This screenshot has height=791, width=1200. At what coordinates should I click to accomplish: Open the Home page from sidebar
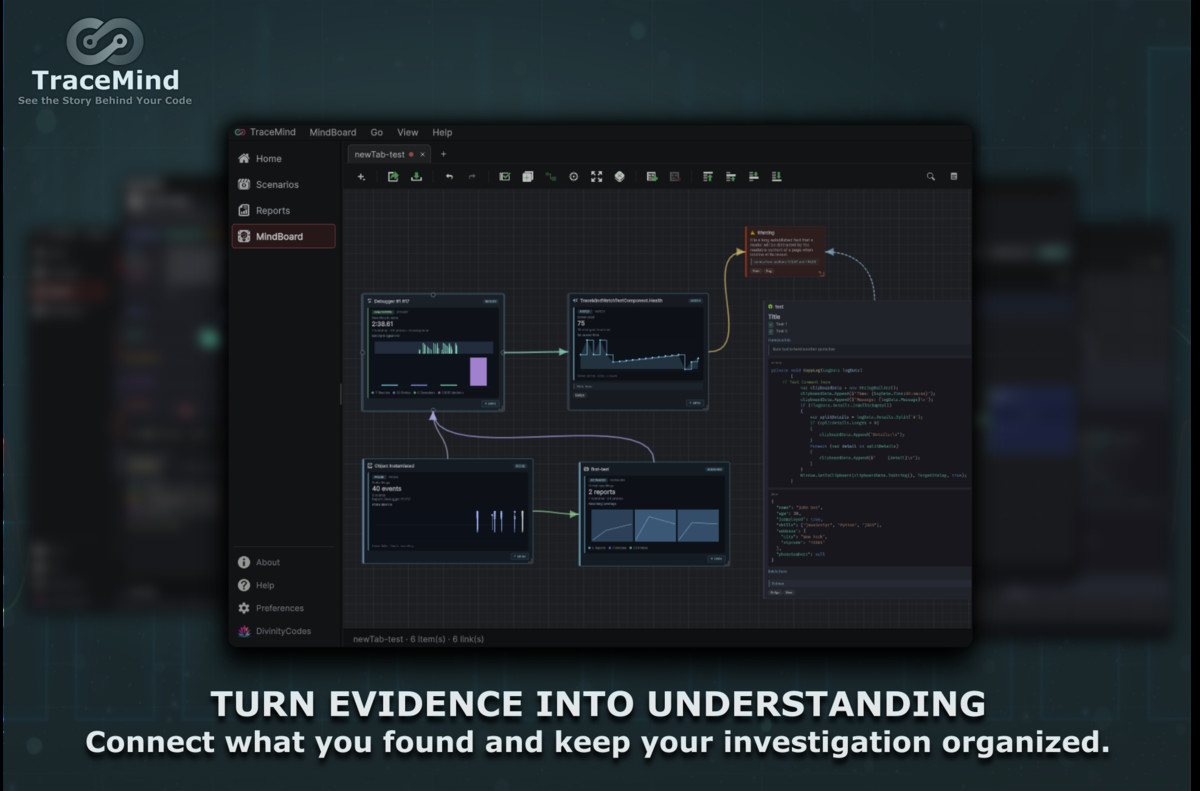283,158
